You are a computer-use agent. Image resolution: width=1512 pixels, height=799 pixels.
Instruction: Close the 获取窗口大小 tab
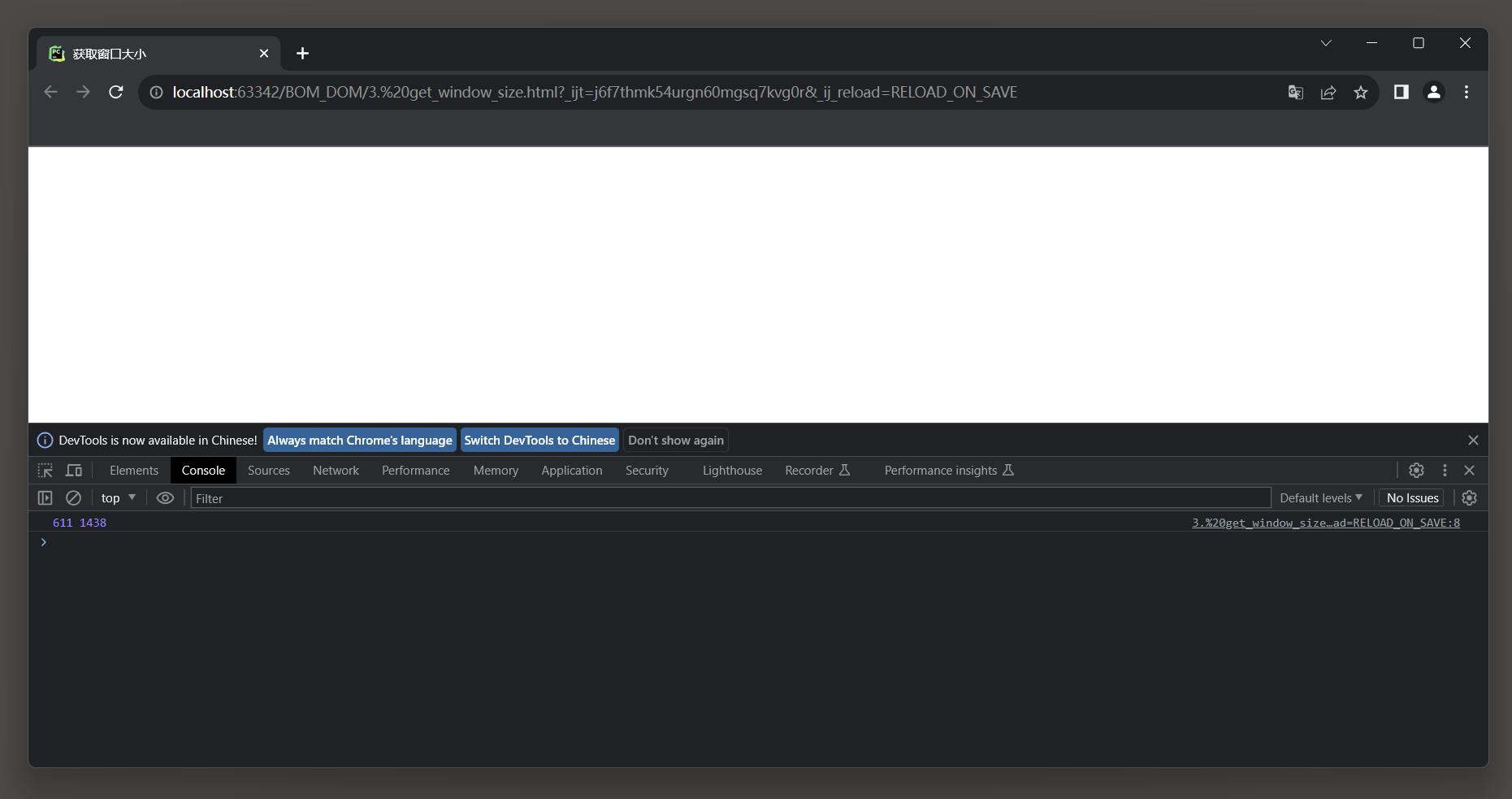pyautogui.click(x=264, y=54)
